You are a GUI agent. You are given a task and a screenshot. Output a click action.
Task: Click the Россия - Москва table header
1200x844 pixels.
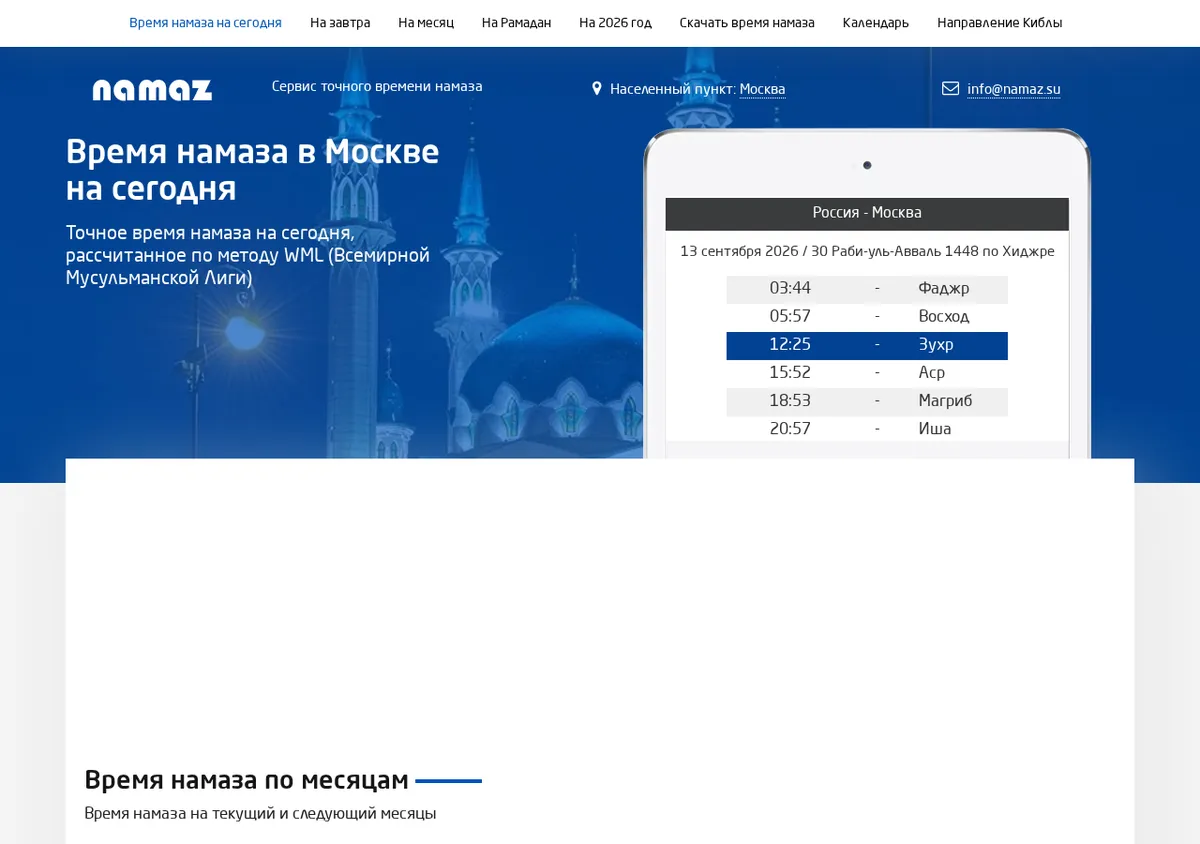(867, 213)
